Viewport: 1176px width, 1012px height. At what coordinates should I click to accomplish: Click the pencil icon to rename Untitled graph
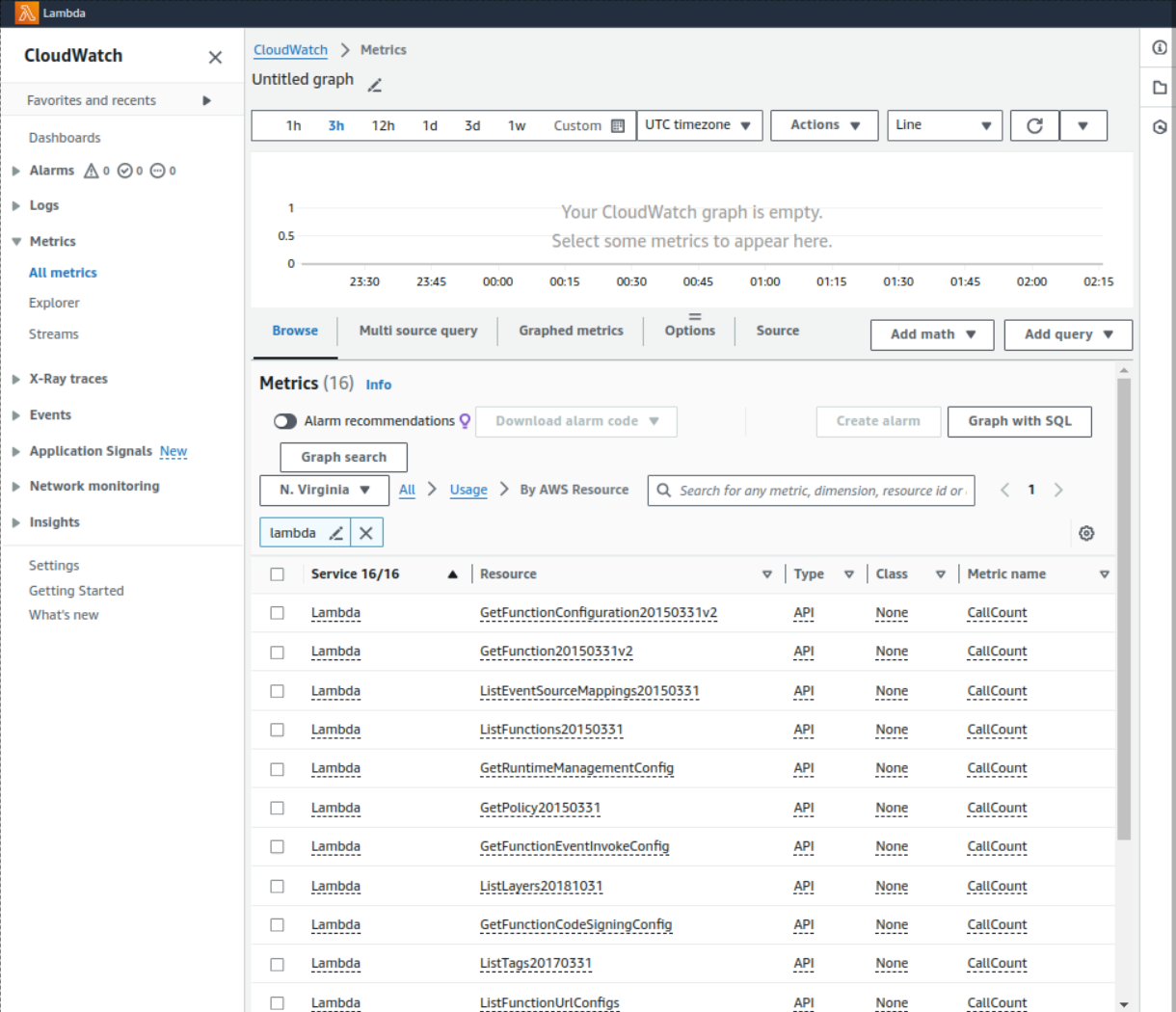click(x=375, y=85)
